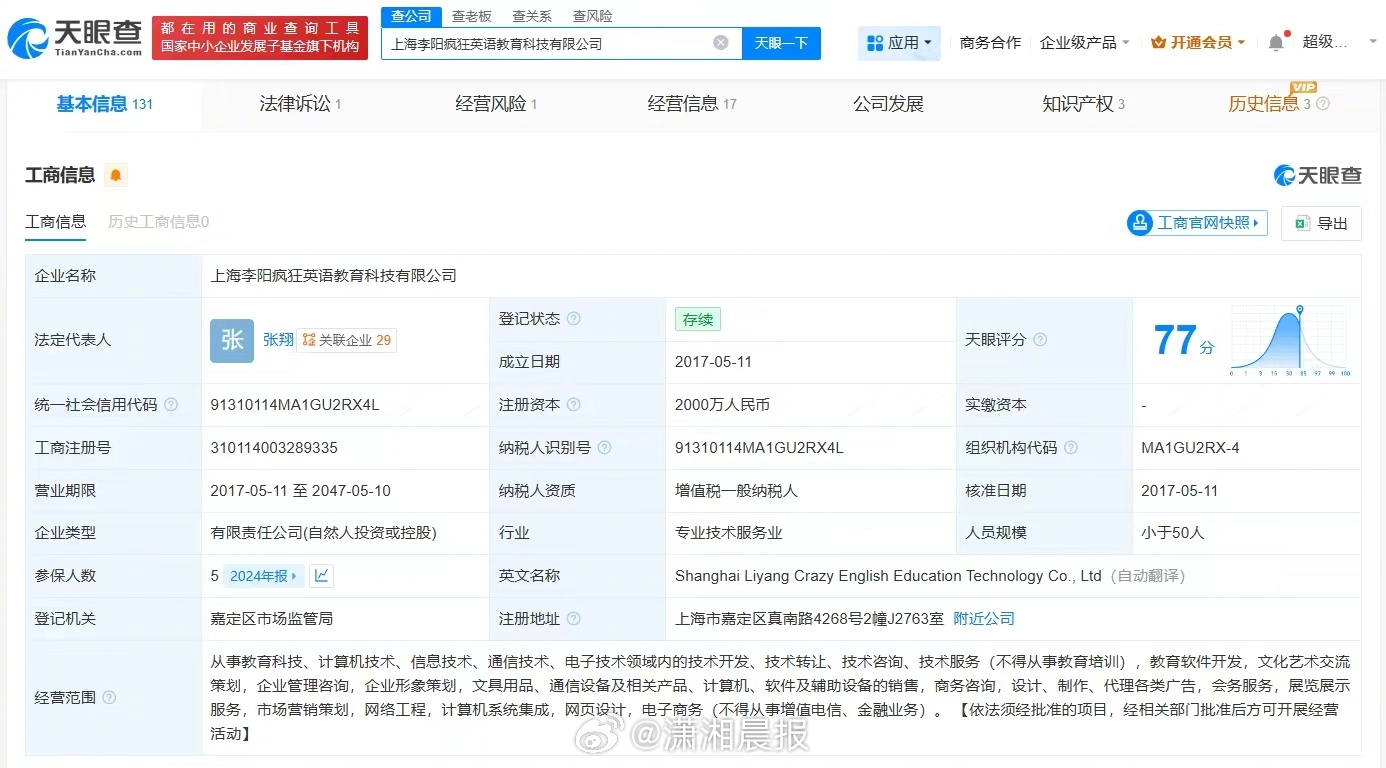Select the 查老板 search mode tab

coord(471,16)
